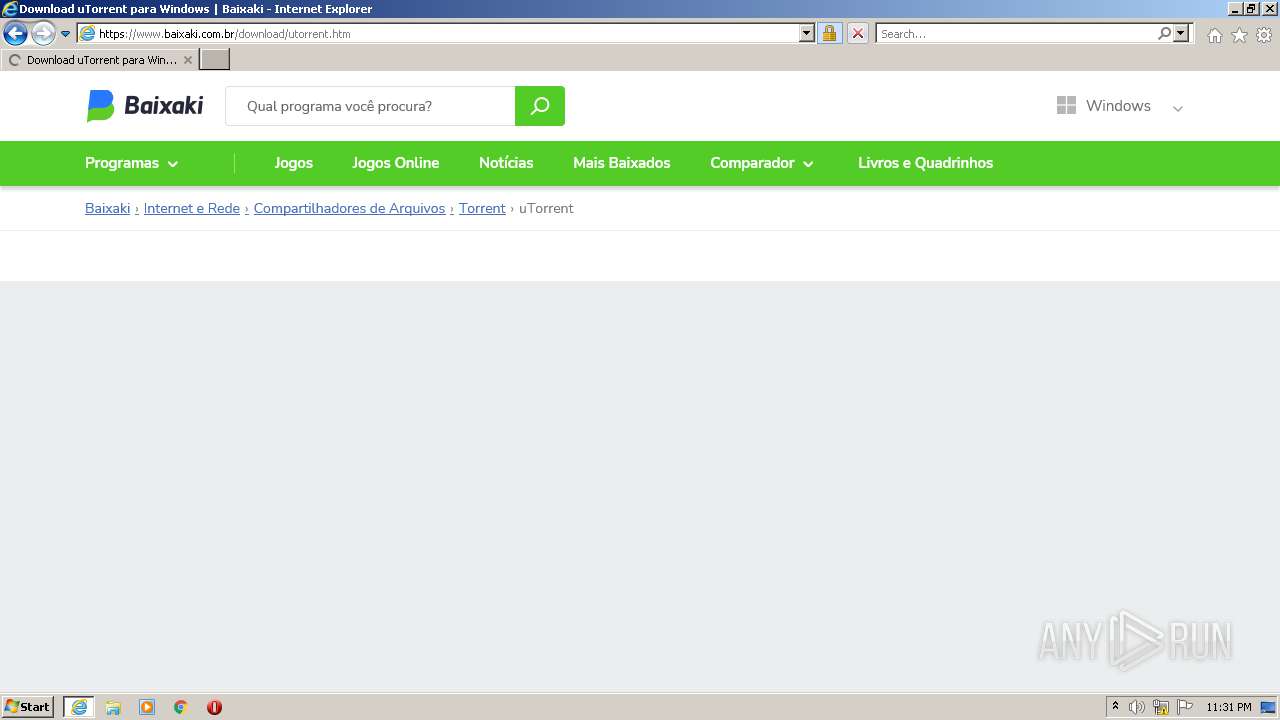Launch Chrome from the taskbar

[181, 707]
